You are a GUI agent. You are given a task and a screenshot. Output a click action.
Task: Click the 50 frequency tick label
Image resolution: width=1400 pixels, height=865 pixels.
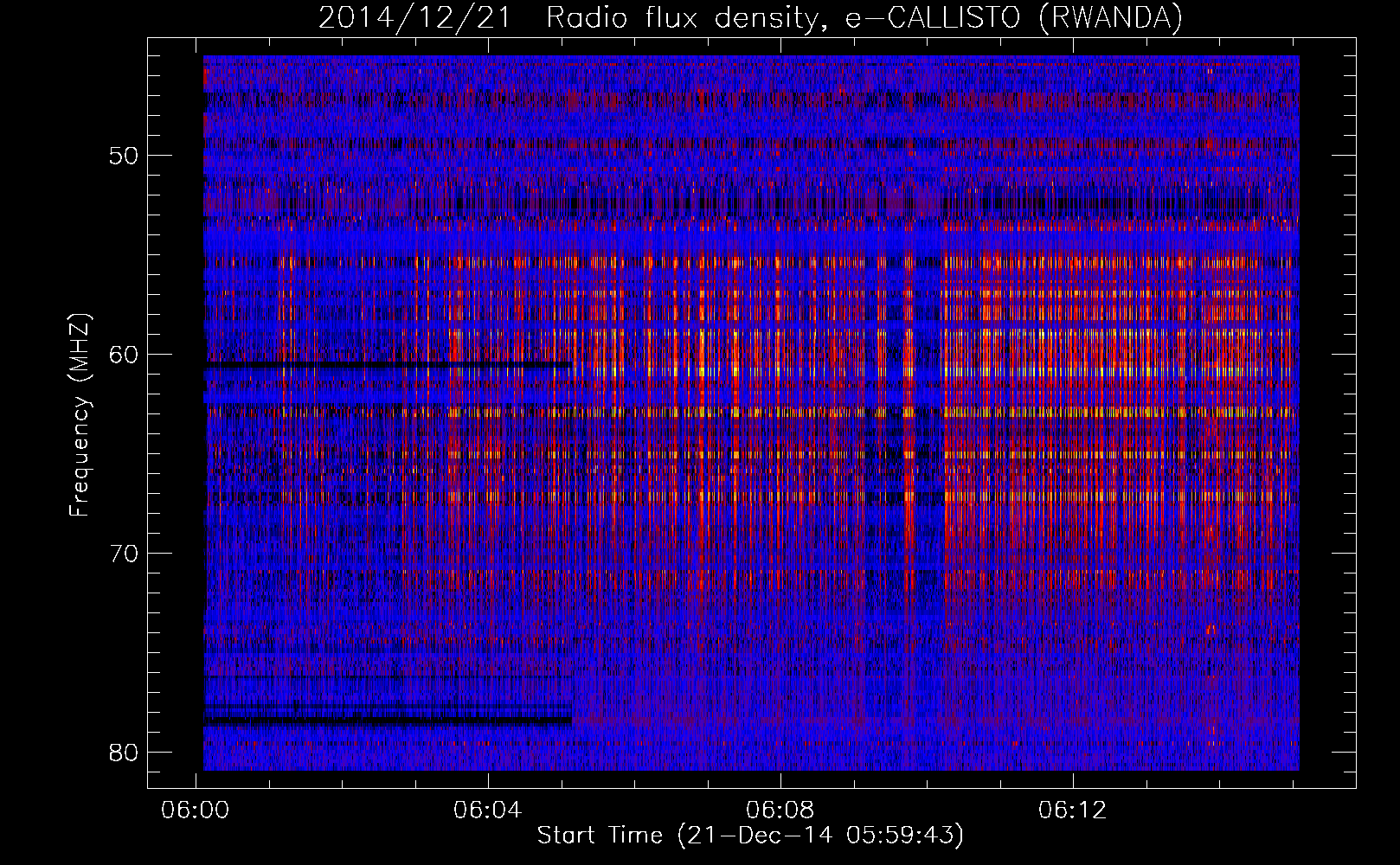tap(124, 157)
